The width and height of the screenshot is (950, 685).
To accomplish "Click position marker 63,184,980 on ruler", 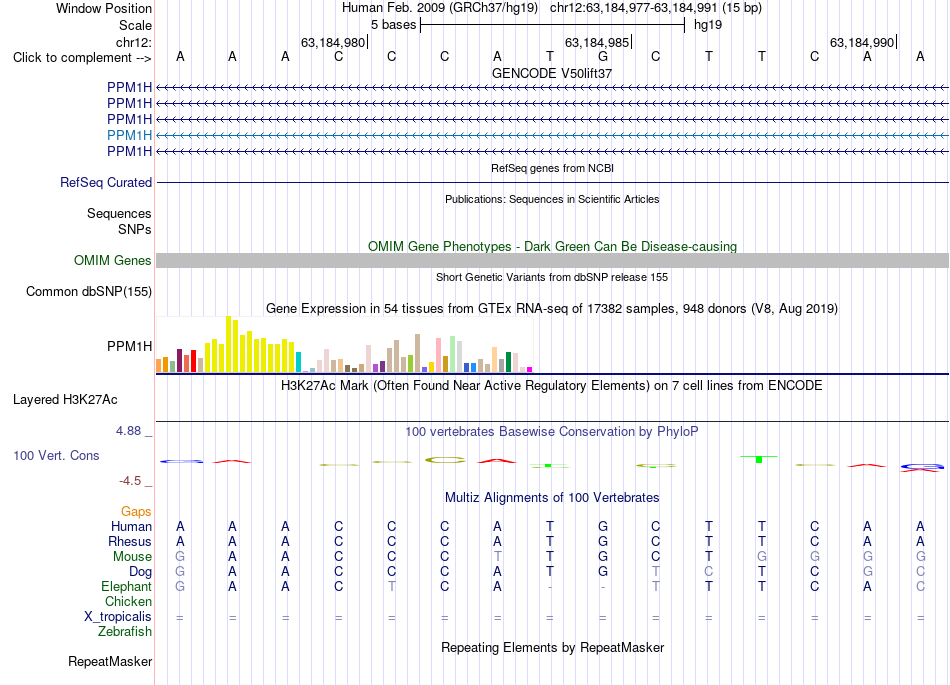I will (333, 42).
